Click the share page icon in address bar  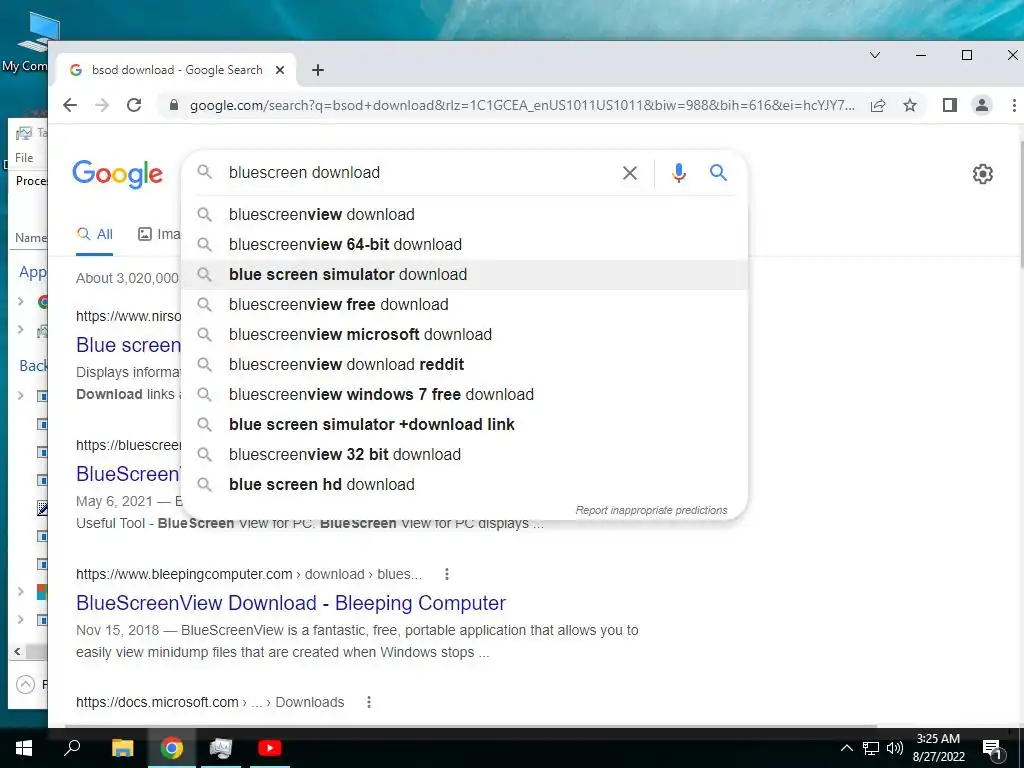pos(878,105)
